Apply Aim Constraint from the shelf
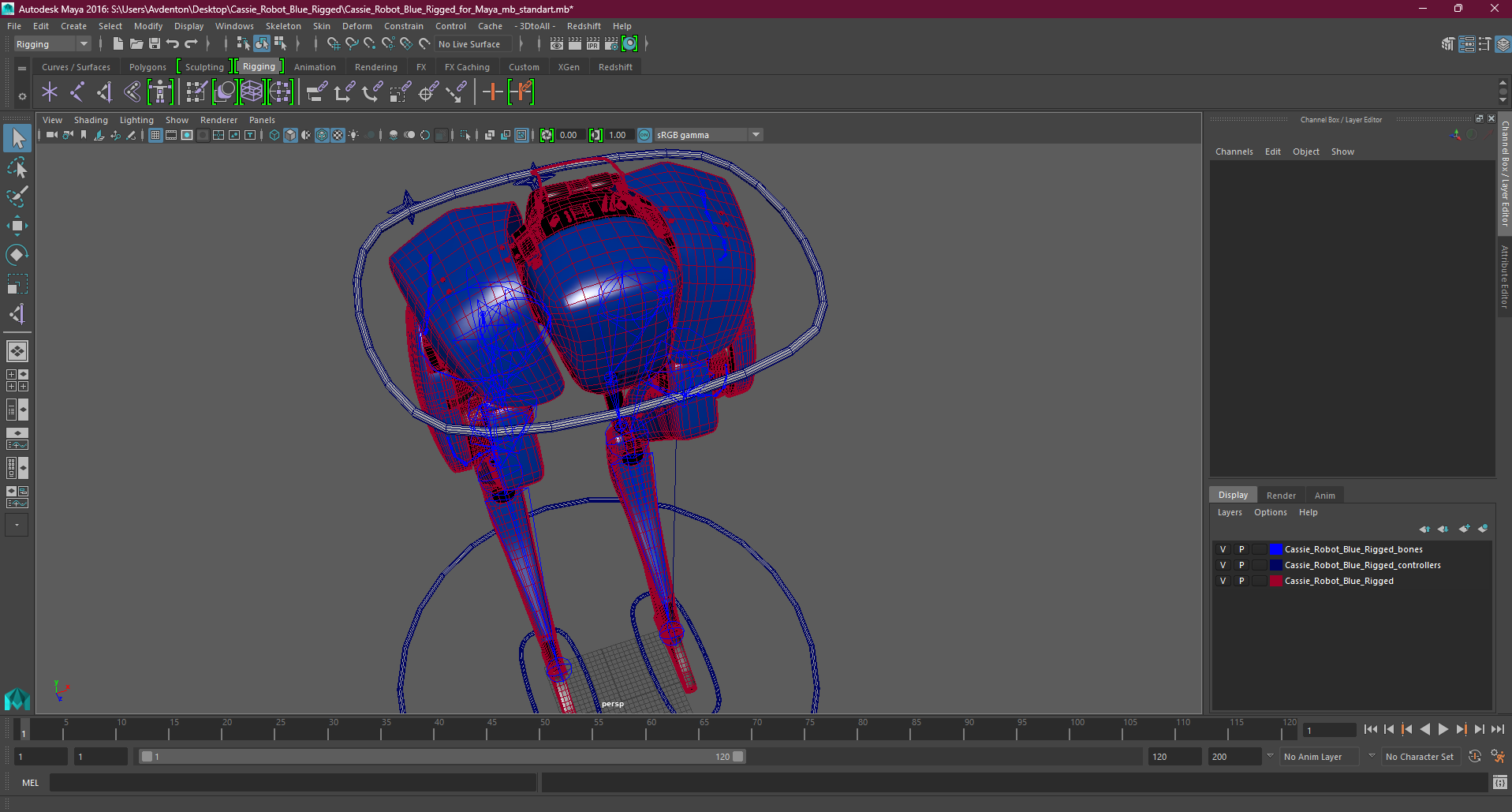1512x812 pixels. point(428,92)
